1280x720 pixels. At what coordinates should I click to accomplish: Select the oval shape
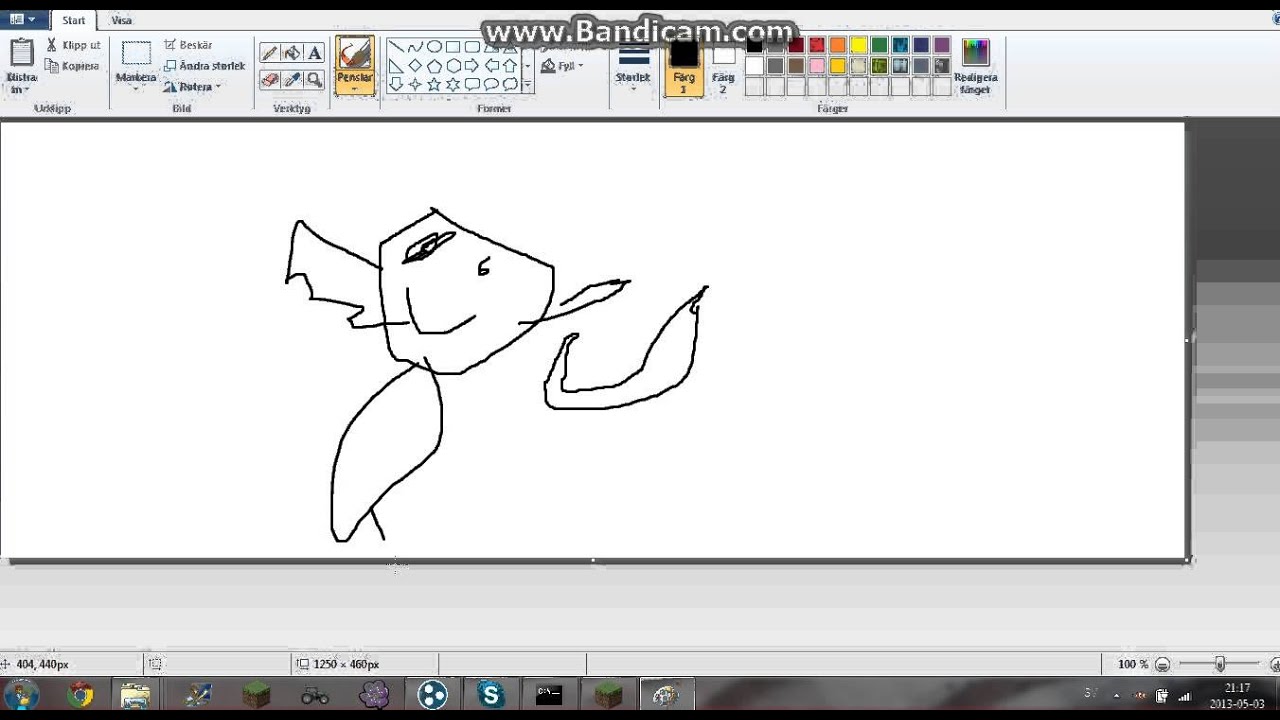pyautogui.click(x=434, y=47)
